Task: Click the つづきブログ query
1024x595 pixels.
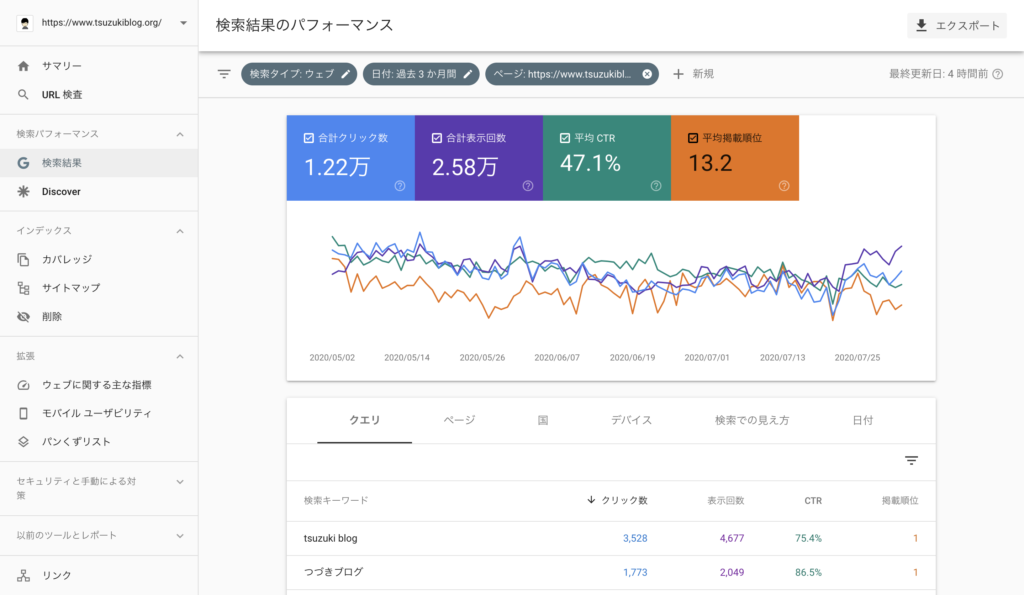Action: pyautogui.click(x=334, y=572)
